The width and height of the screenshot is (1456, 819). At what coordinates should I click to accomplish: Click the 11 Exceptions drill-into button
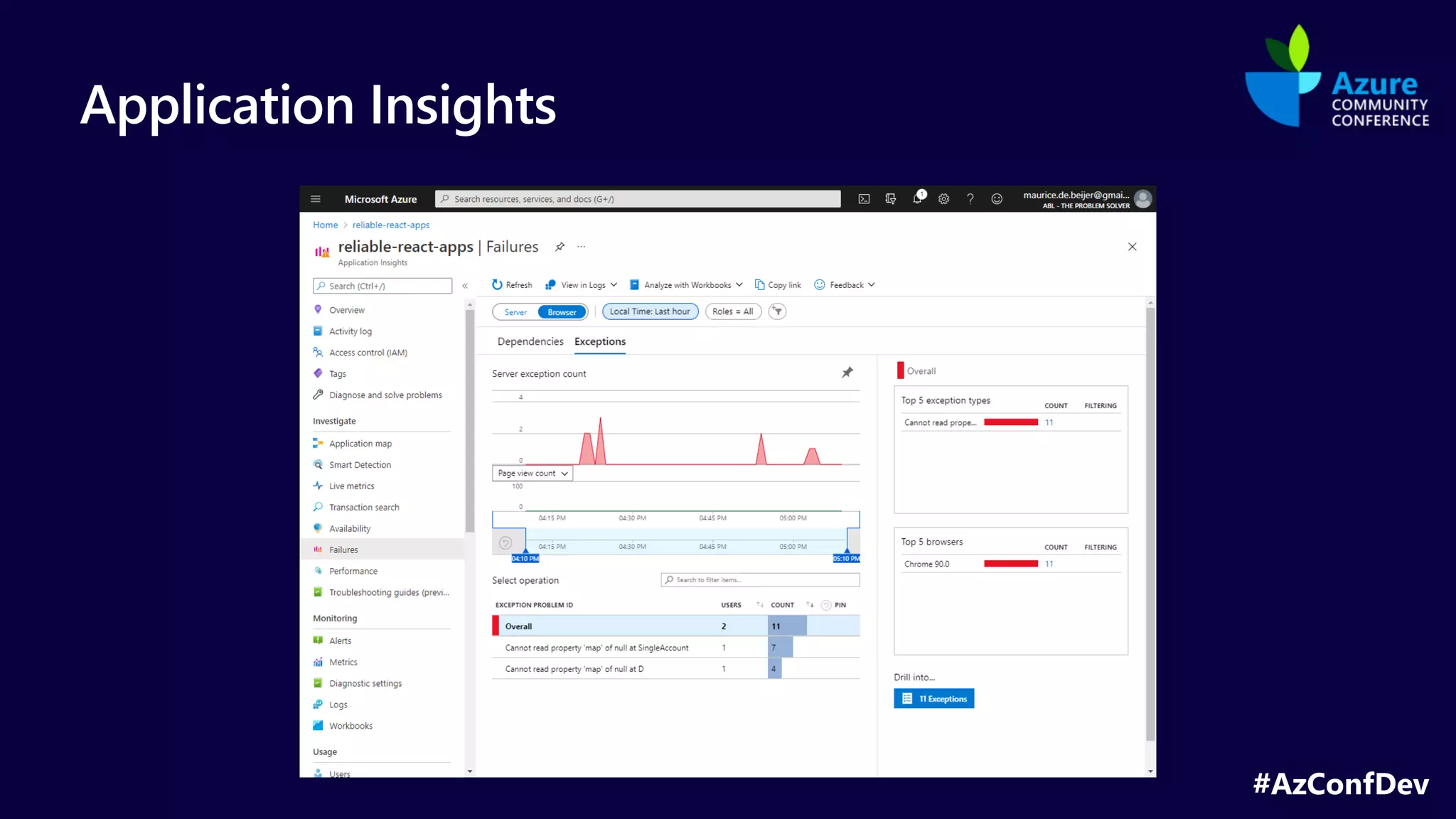tap(934, 699)
